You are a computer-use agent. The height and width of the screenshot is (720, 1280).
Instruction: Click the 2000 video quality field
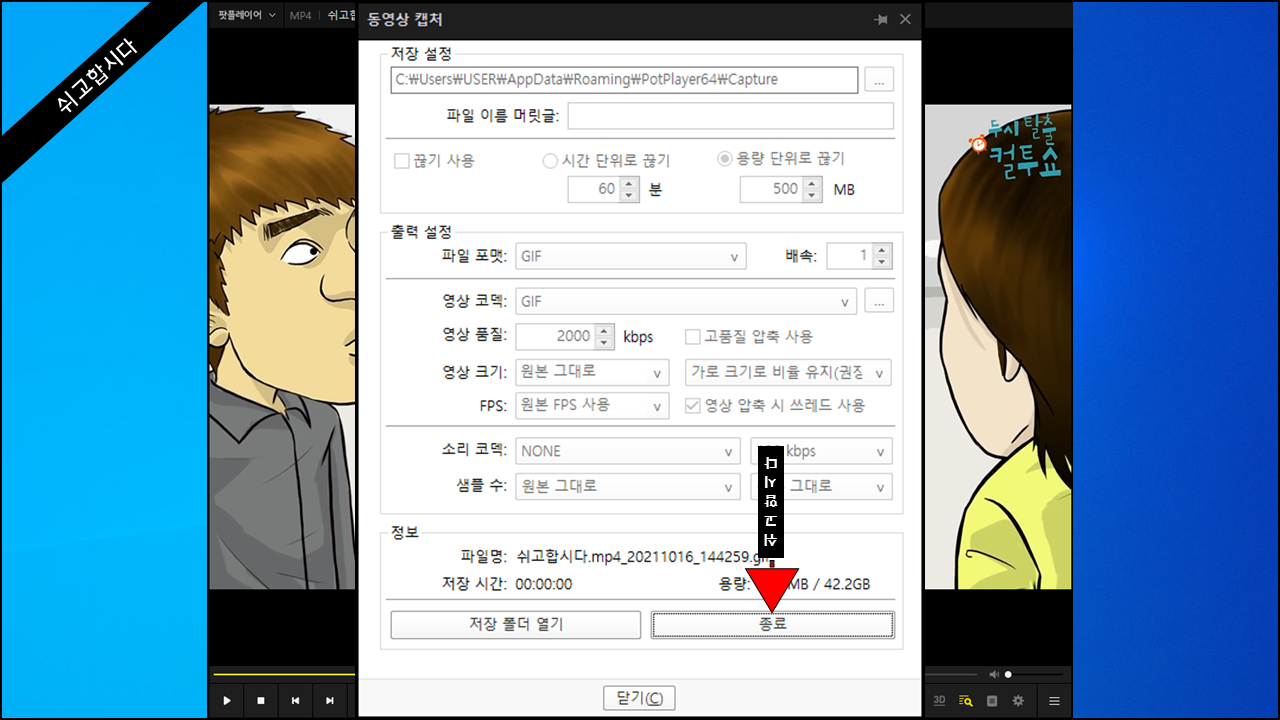click(555, 337)
